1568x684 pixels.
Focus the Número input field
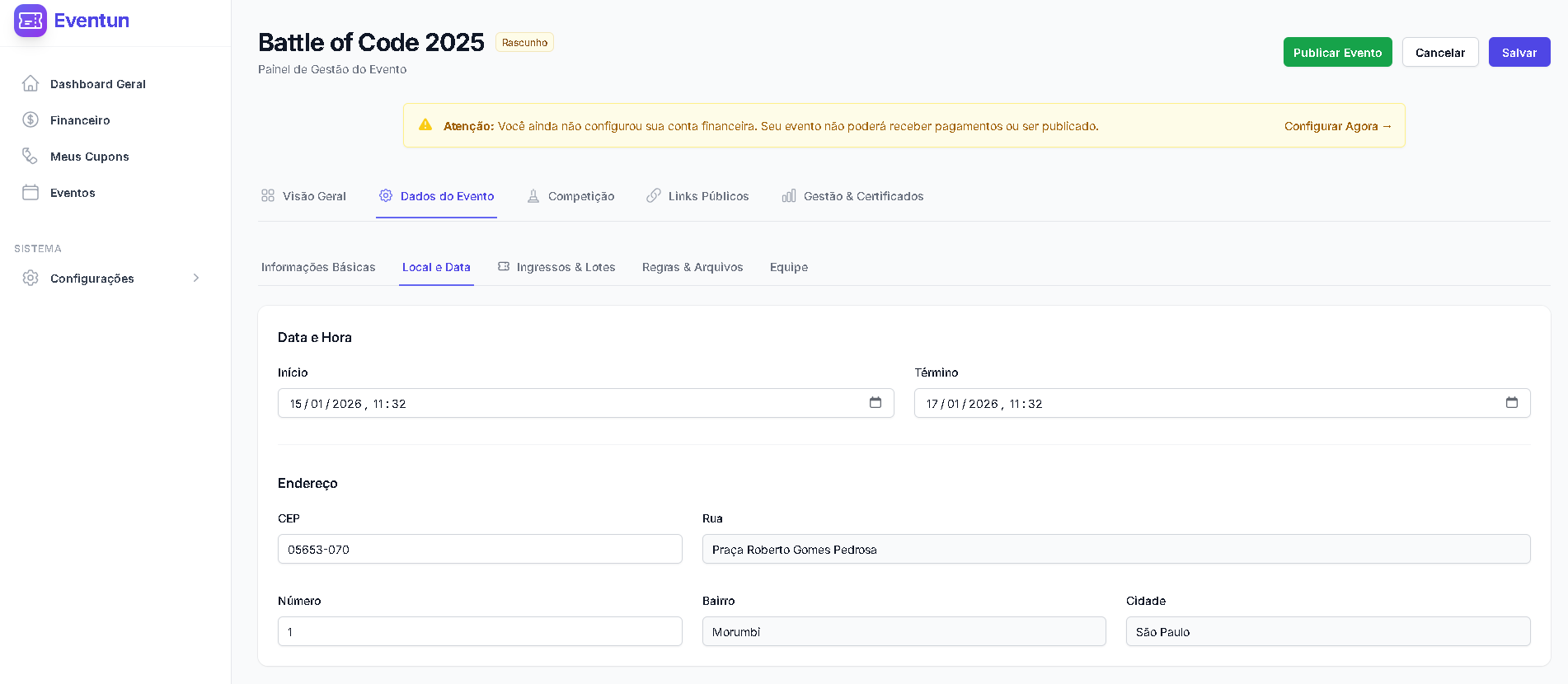(480, 632)
